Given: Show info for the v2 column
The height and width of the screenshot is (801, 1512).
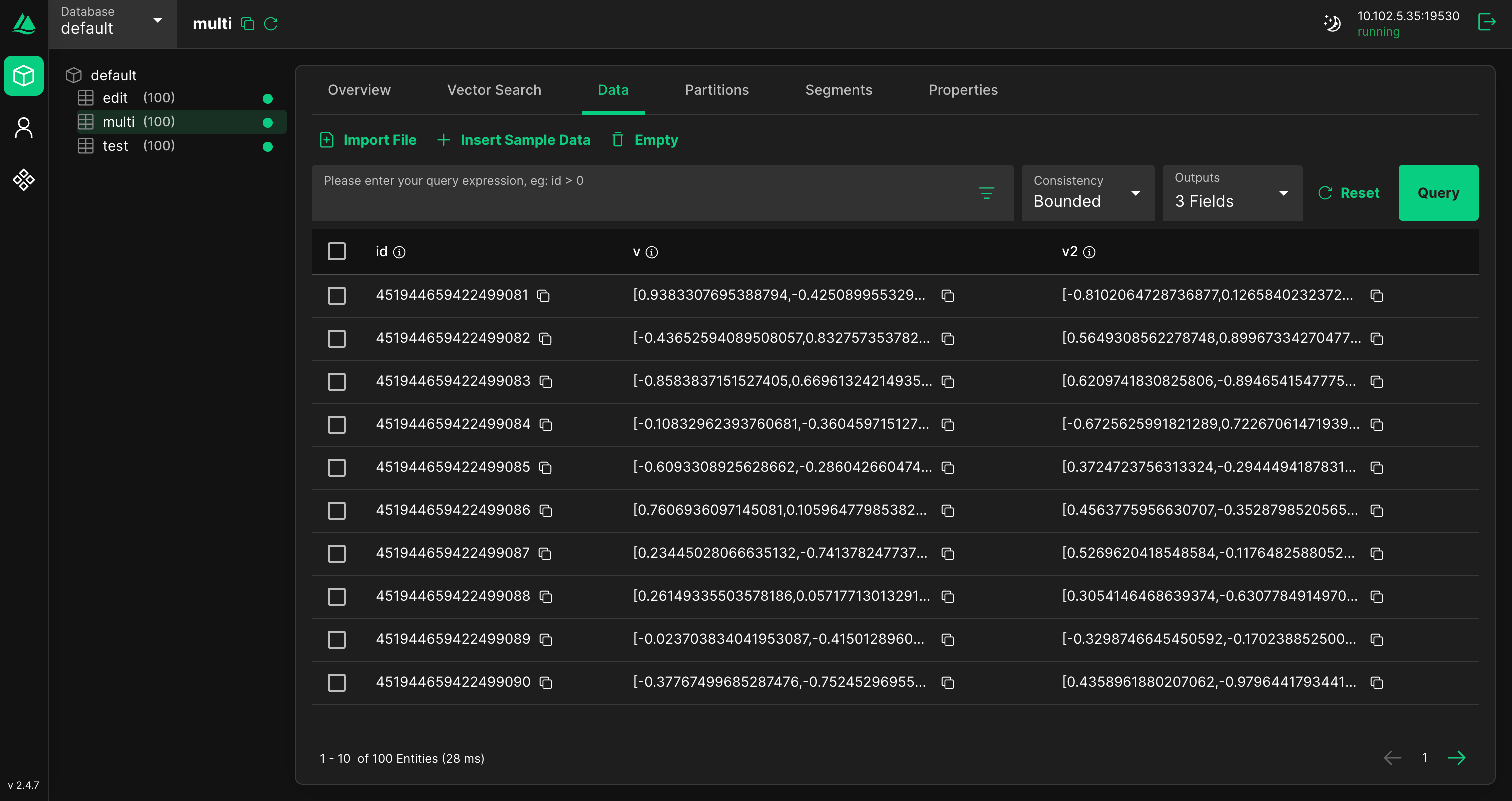Looking at the screenshot, I should pos(1089,252).
